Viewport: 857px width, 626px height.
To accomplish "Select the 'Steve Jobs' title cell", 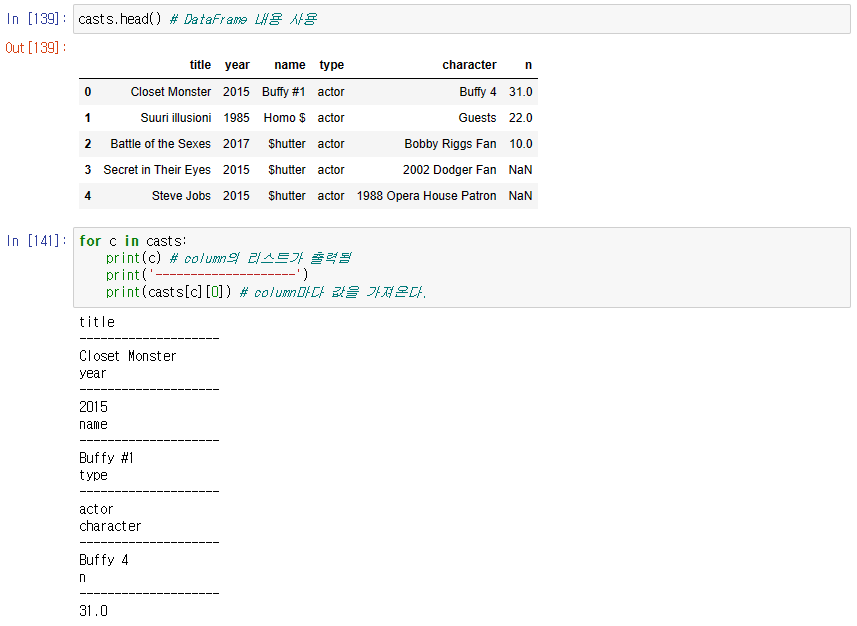I will 181,196.
